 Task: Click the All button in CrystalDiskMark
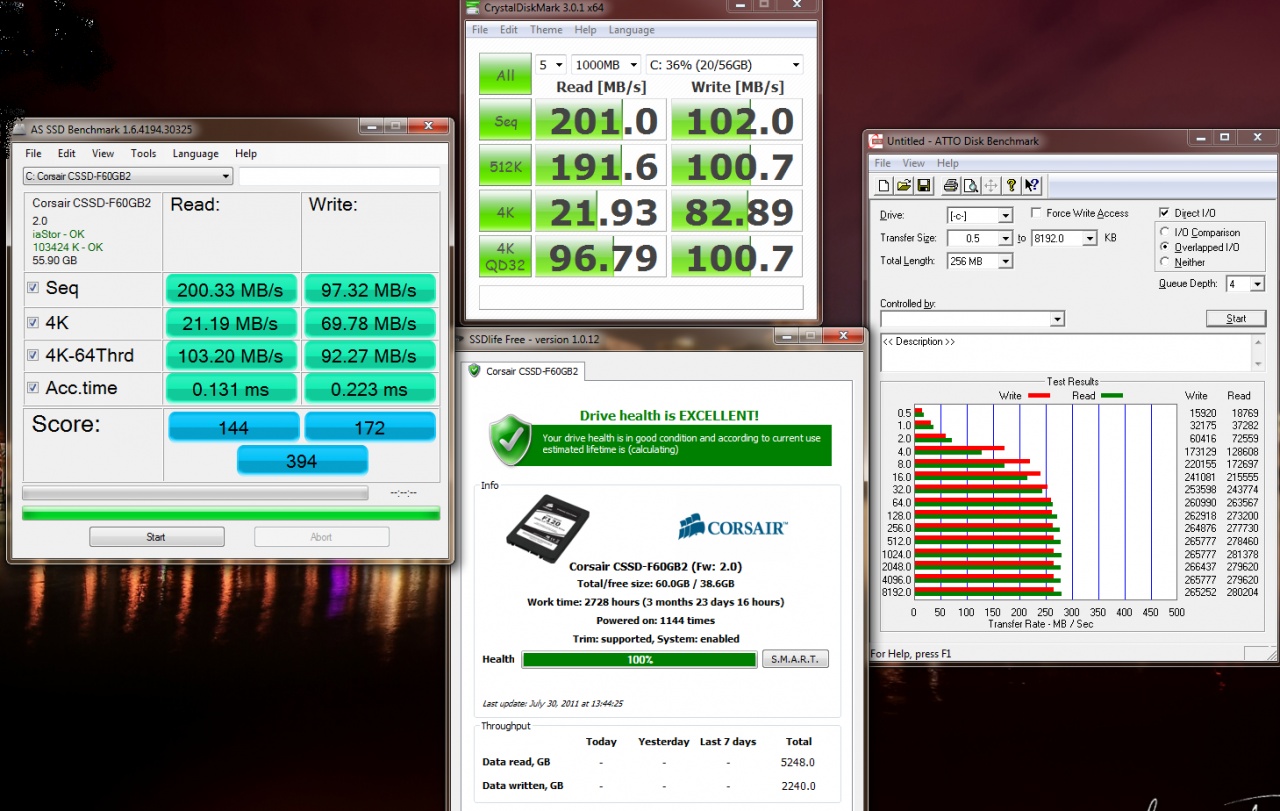(x=505, y=74)
